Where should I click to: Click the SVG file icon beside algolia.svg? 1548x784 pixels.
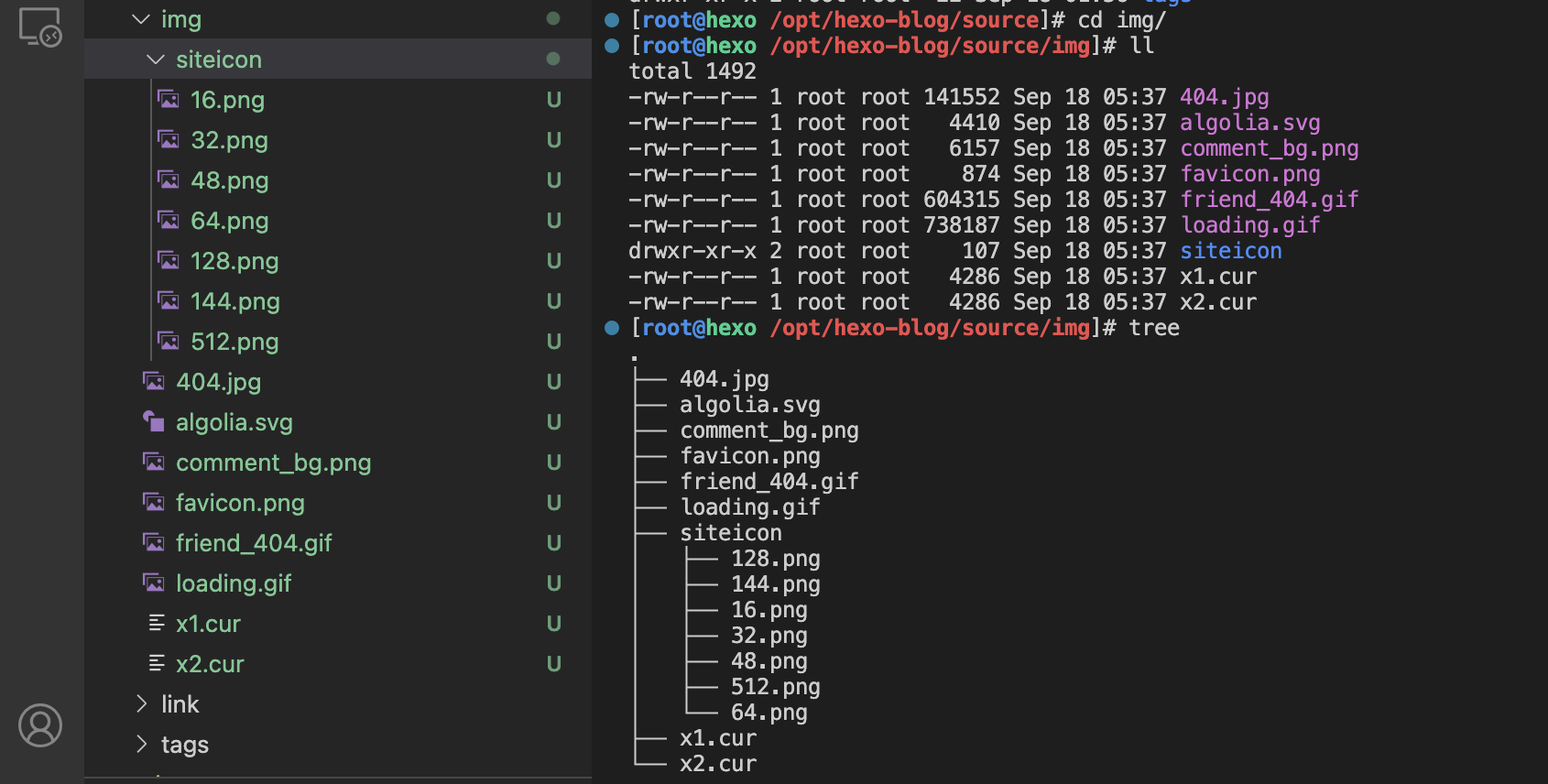[154, 421]
